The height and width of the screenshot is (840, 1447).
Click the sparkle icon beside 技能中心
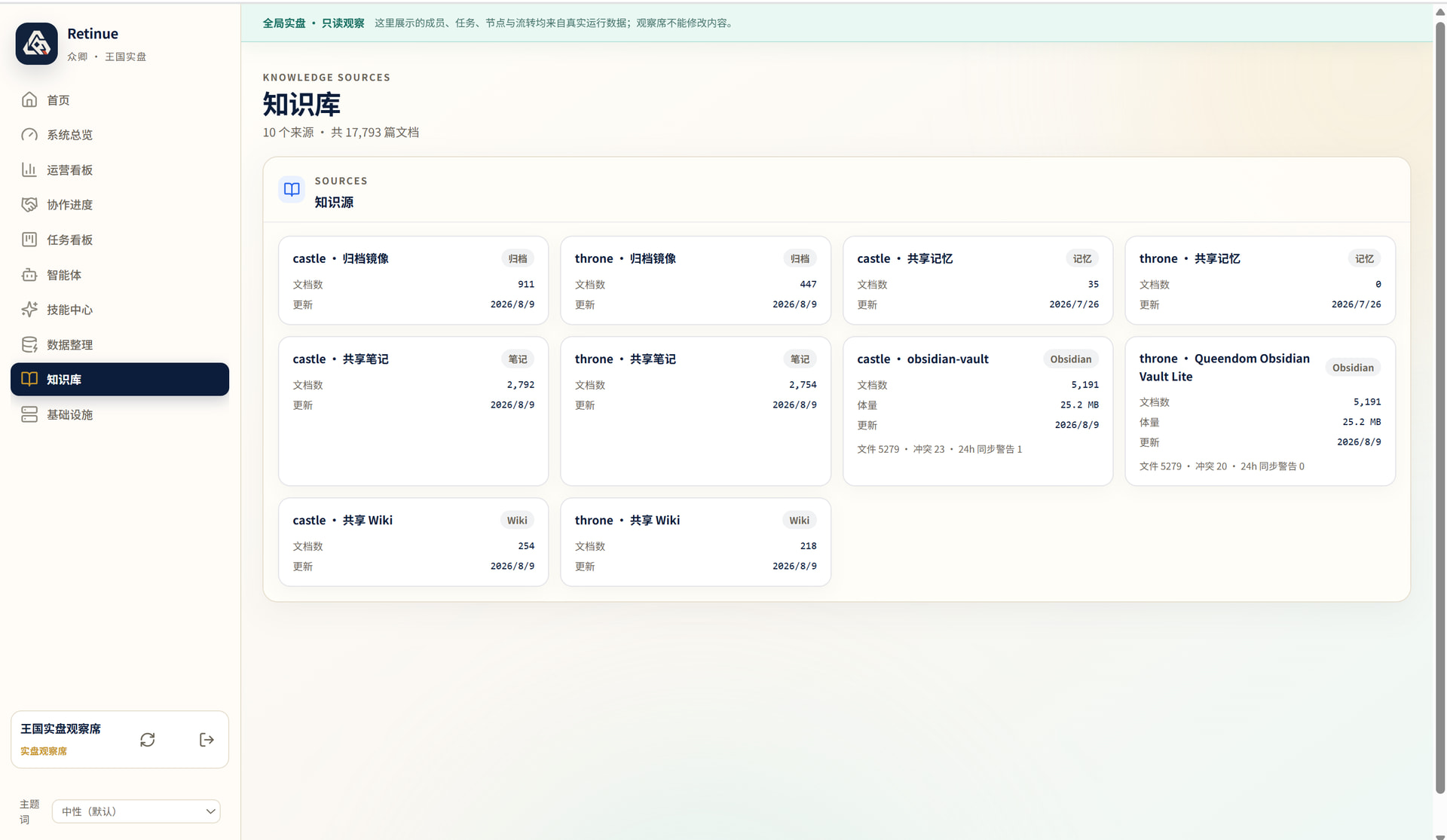pyautogui.click(x=29, y=310)
